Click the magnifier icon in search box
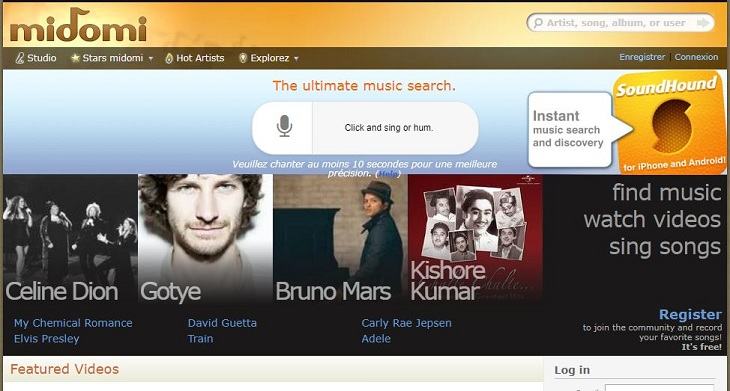The width and height of the screenshot is (730, 391). 538,22
